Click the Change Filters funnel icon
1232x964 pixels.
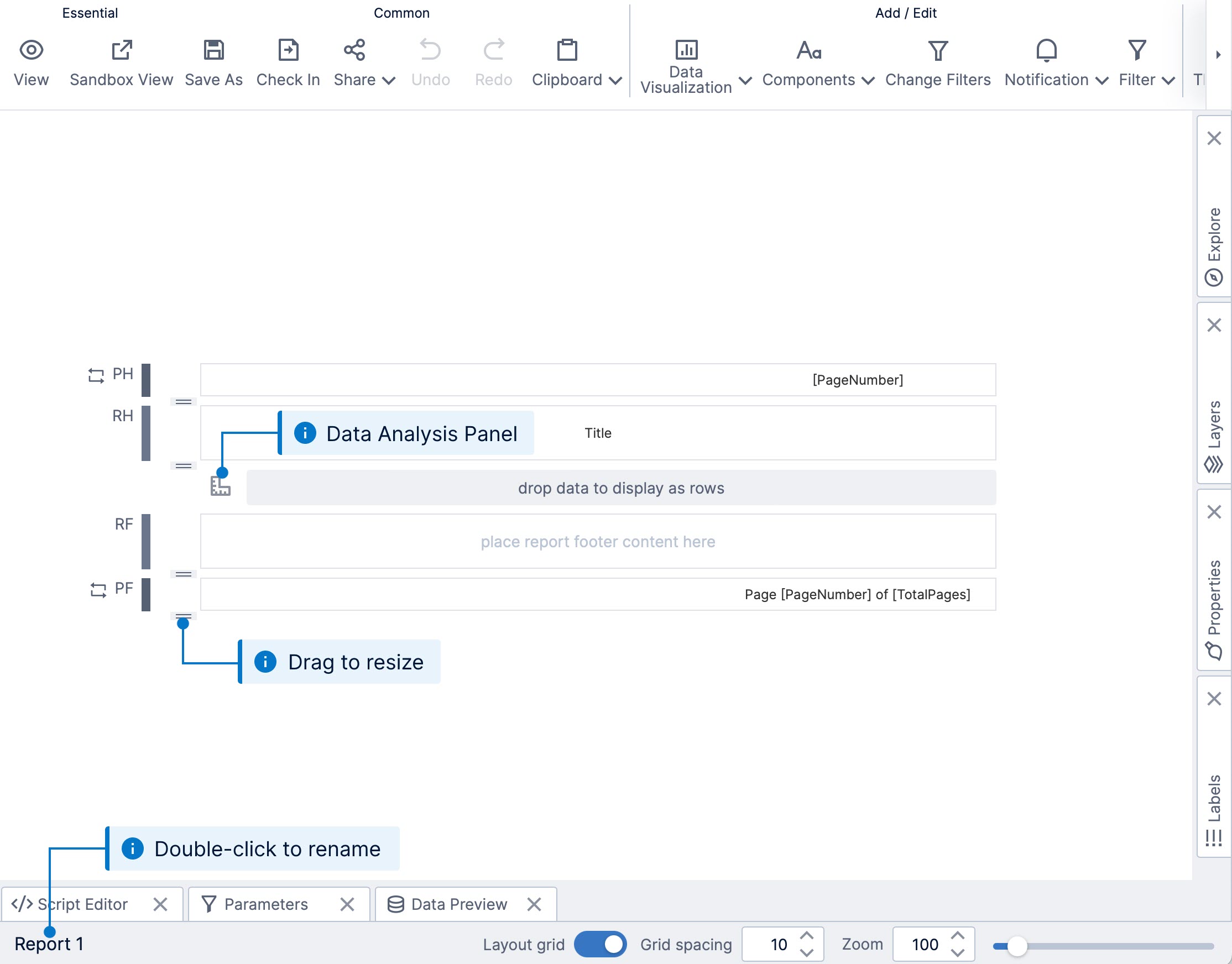937,50
